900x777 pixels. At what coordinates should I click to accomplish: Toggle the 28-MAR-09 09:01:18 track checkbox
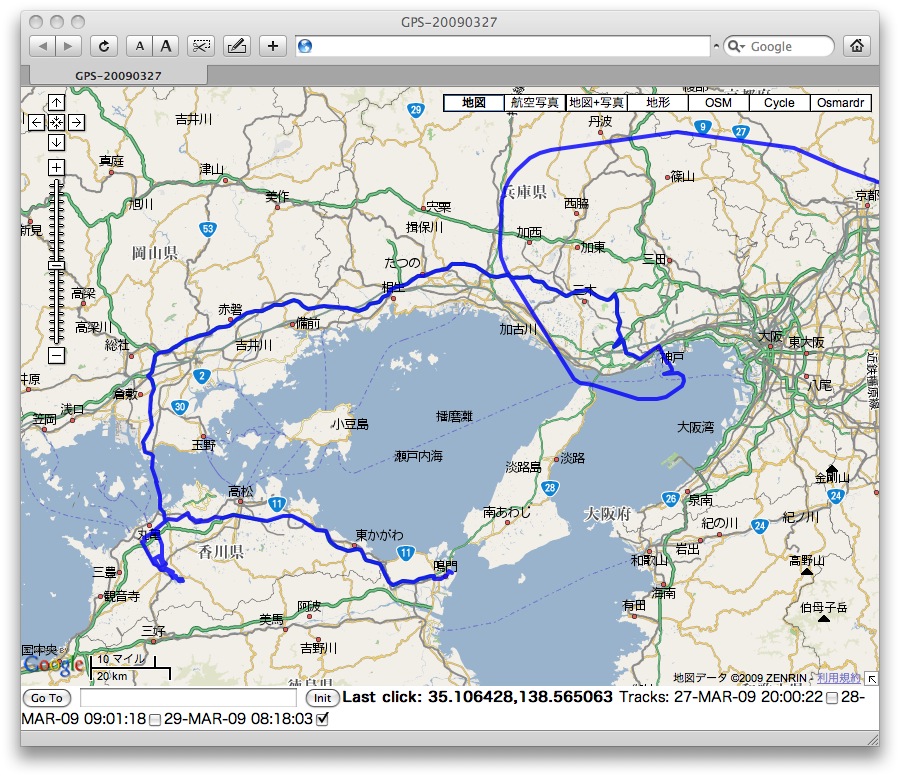point(154,720)
